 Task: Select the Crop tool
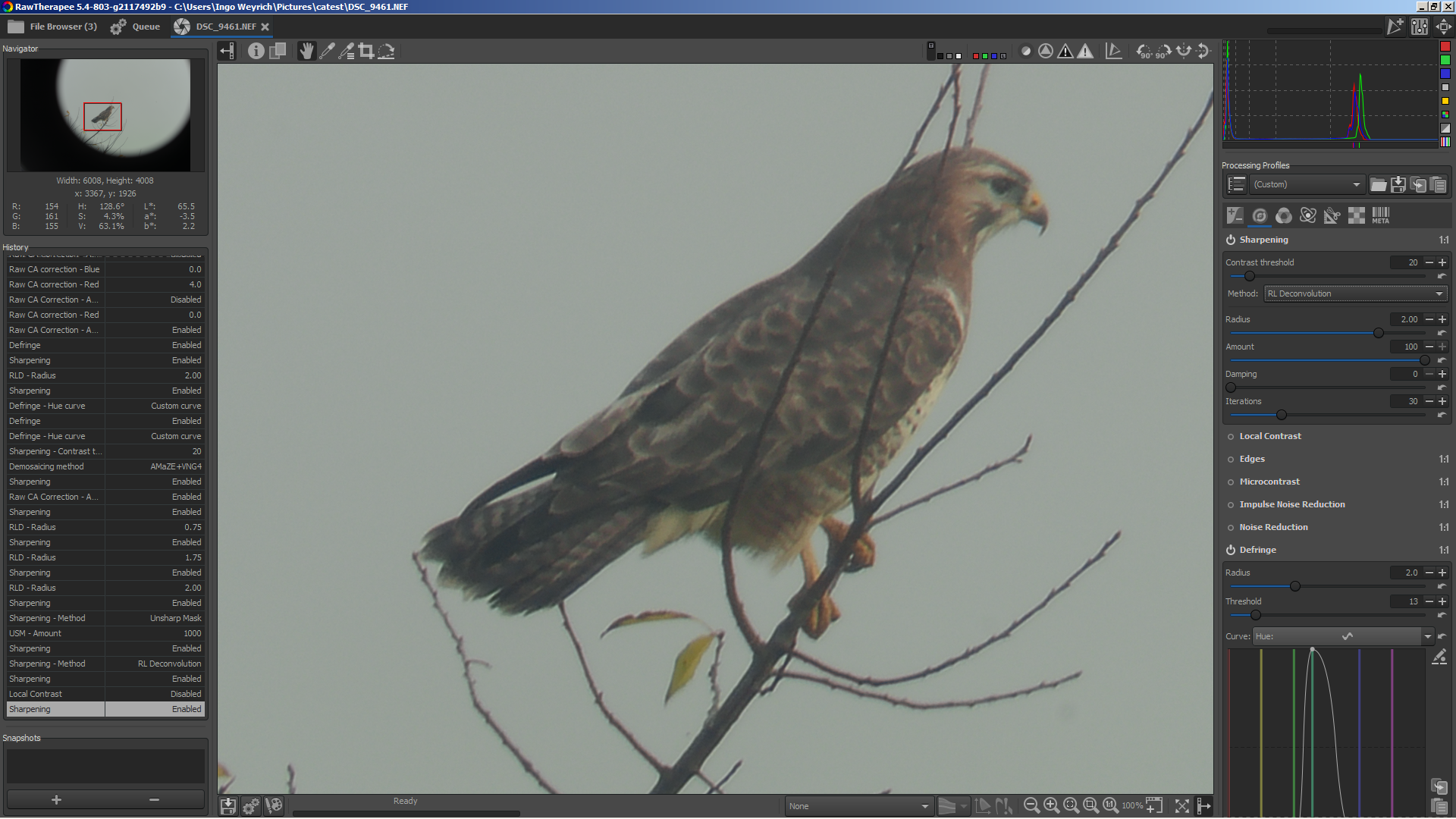coord(366,51)
